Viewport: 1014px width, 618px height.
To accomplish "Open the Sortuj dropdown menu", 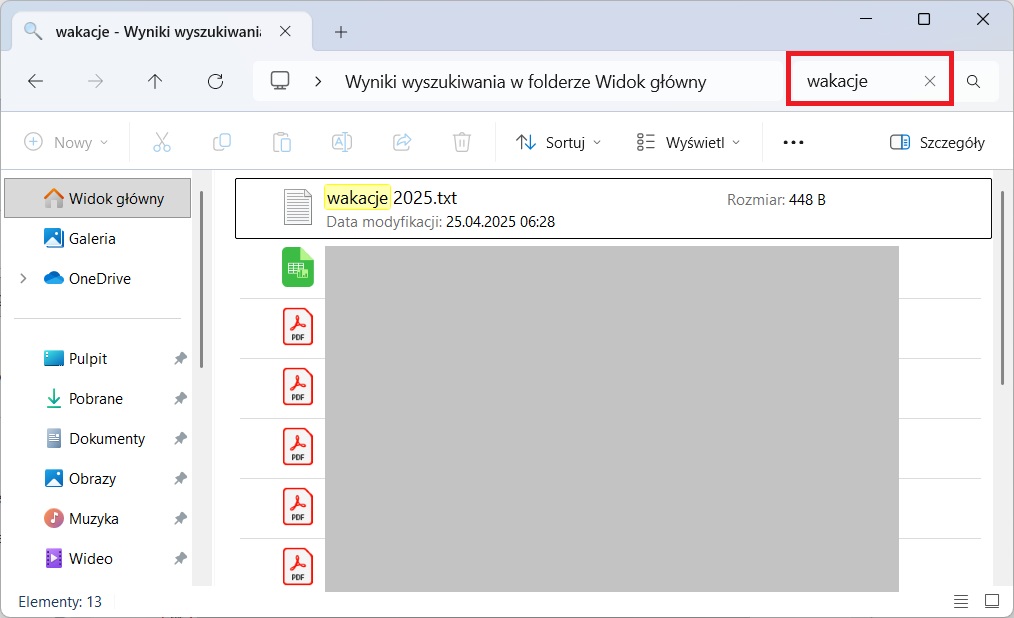I will pos(559,142).
